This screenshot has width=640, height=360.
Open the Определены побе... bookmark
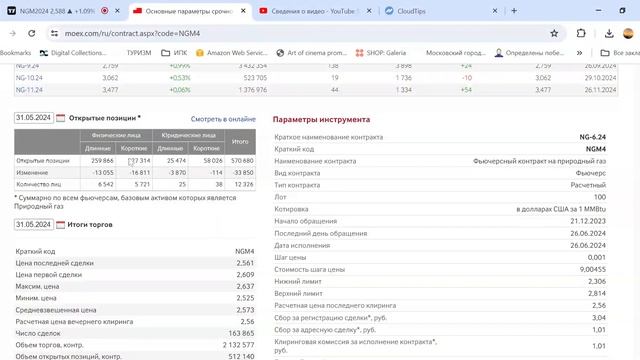point(529,53)
